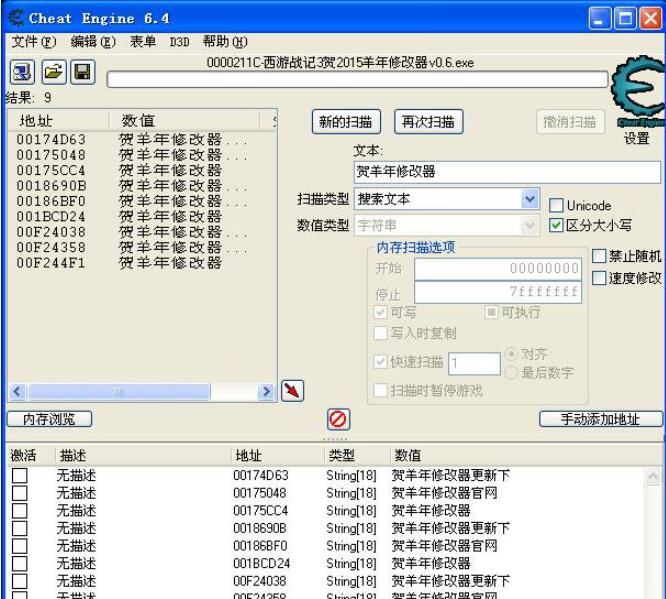Expand the 数值类型 dropdown
Screen dimensions: 666x599
coord(530,225)
